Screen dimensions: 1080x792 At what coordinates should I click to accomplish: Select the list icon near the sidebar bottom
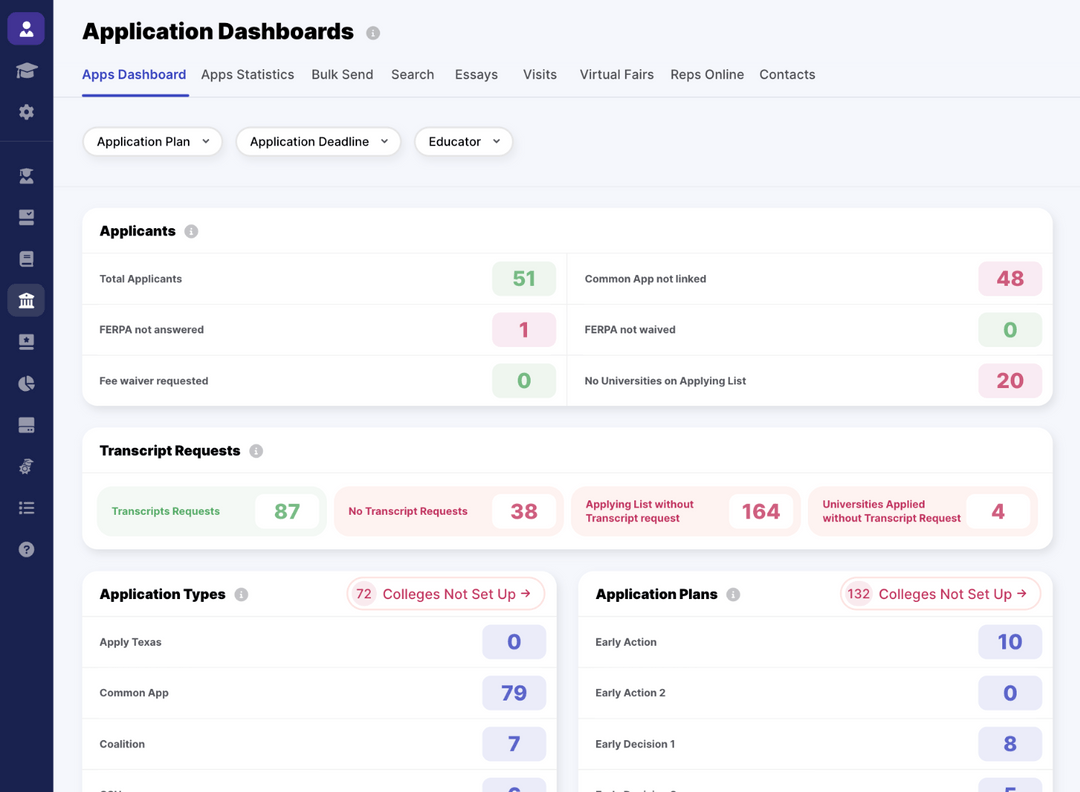[x=26, y=508]
